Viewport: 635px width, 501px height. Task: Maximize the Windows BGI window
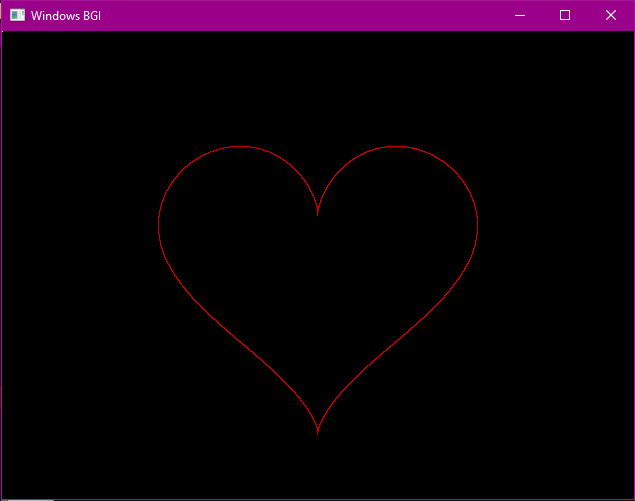565,16
